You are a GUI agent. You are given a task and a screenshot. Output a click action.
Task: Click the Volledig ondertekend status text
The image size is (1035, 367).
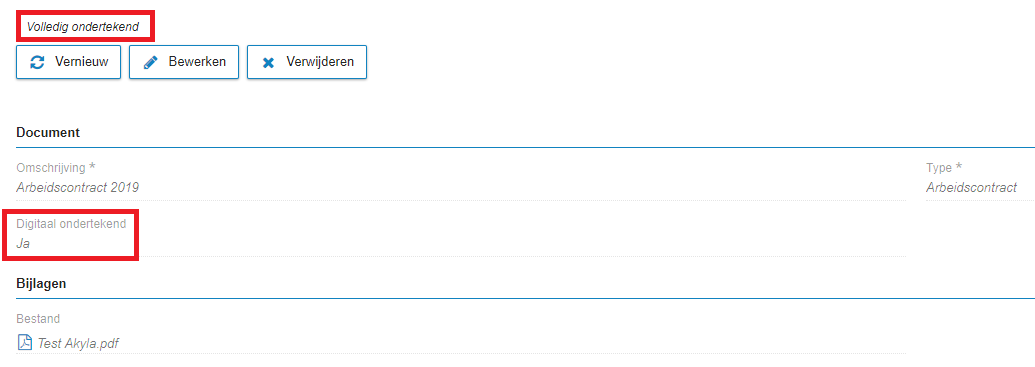click(83, 27)
